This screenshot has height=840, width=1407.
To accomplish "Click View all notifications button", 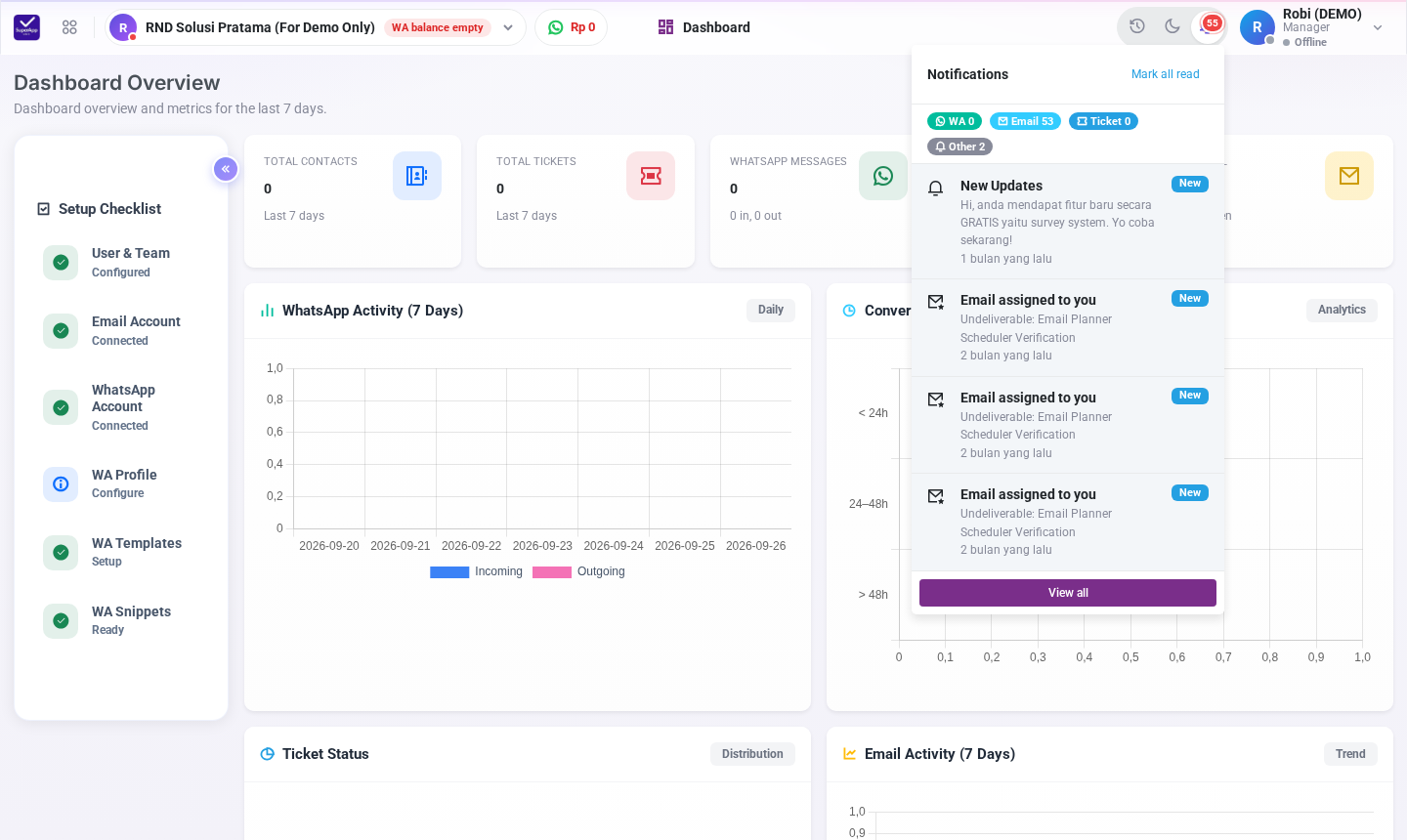I will tap(1068, 593).
